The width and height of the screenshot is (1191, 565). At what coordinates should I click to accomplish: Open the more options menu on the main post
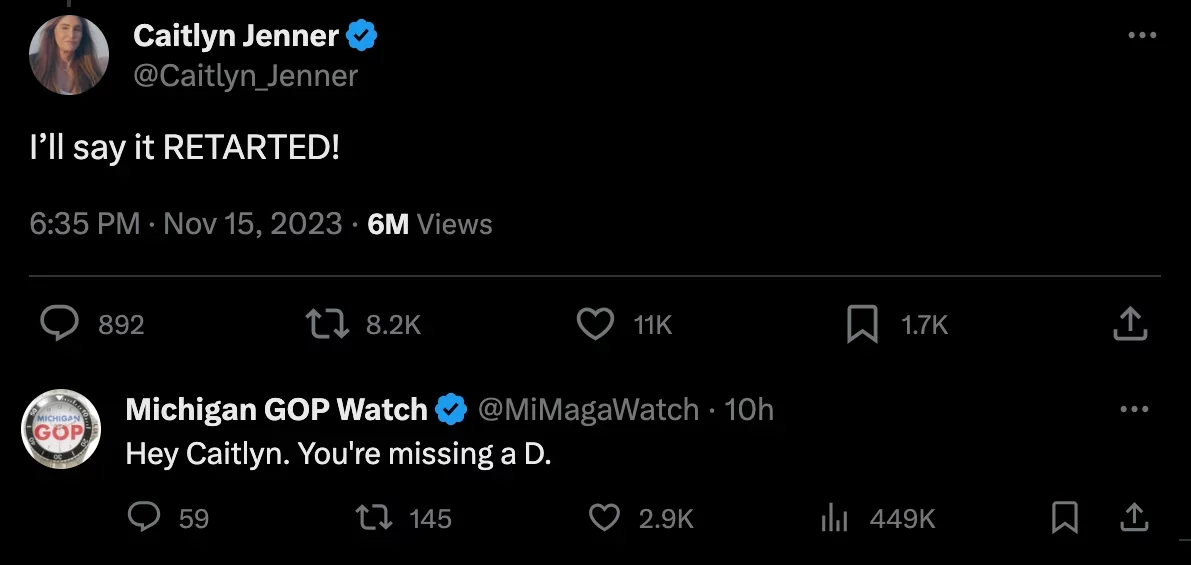[x=1141, y=36]
